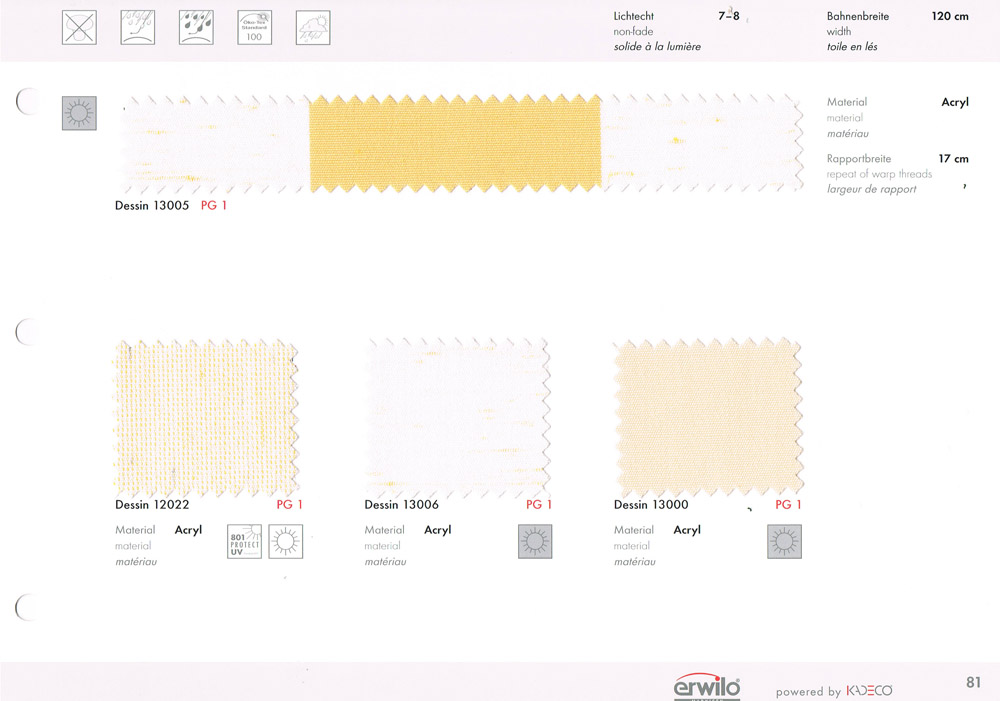Click 'Acryl' in the right side panel
1000x701 pixels.
(955, 102)
